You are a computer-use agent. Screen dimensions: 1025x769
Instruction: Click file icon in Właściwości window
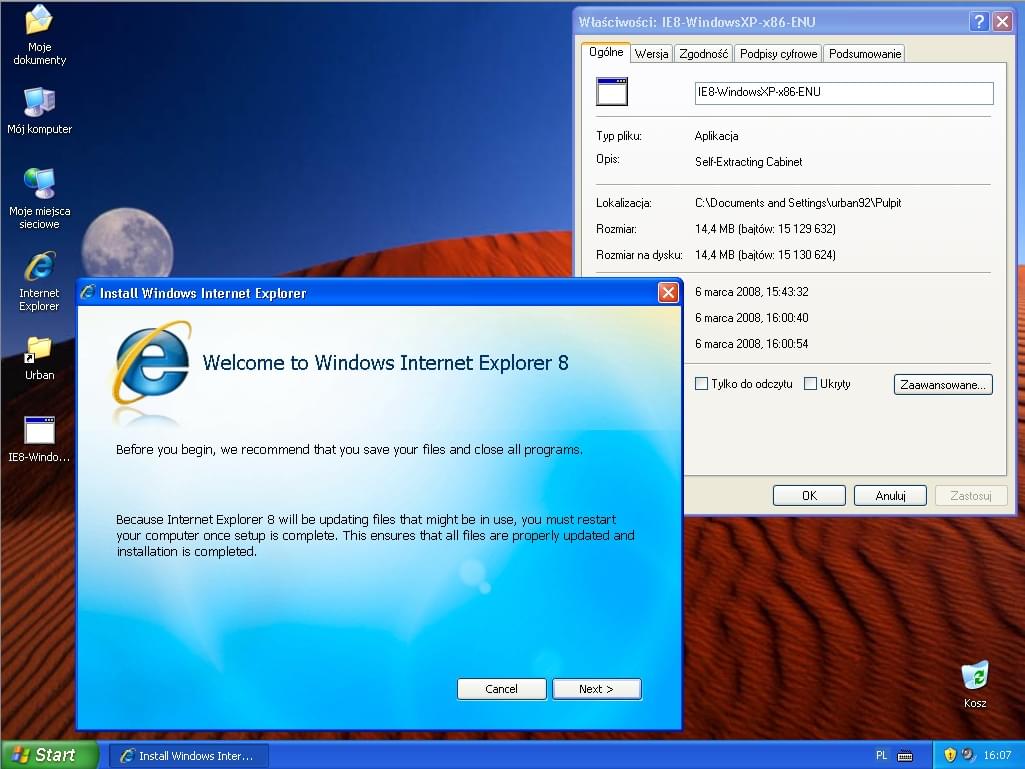coord(612,92)
